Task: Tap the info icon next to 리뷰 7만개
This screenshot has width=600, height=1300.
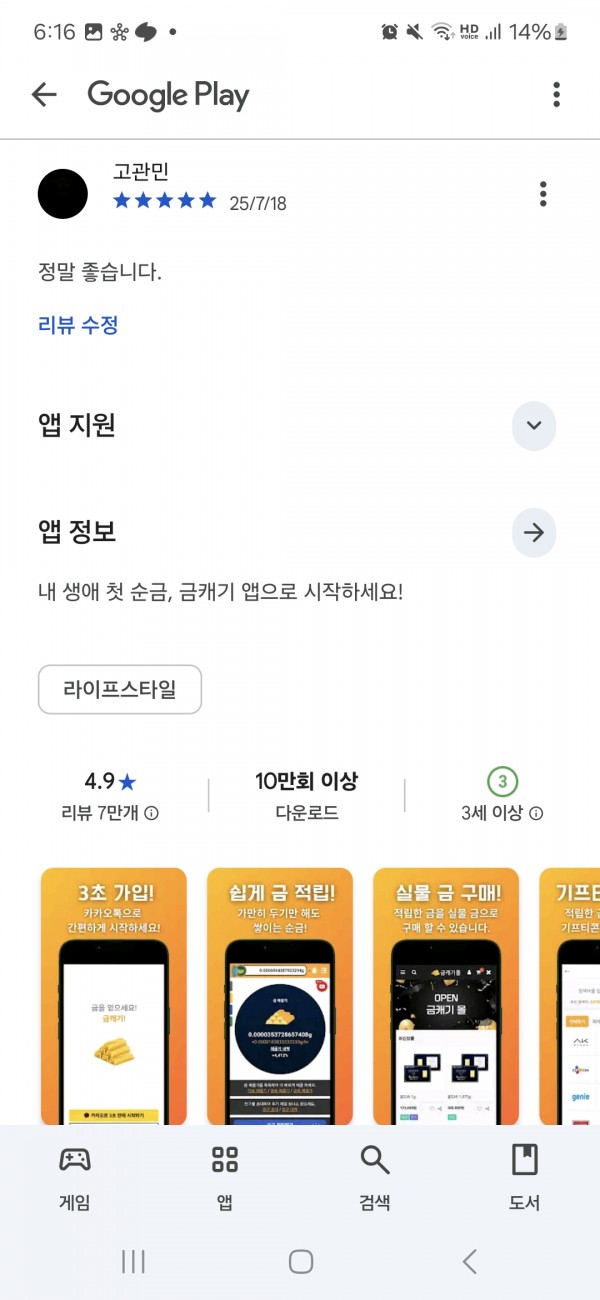Action: (x=152, y=813)
